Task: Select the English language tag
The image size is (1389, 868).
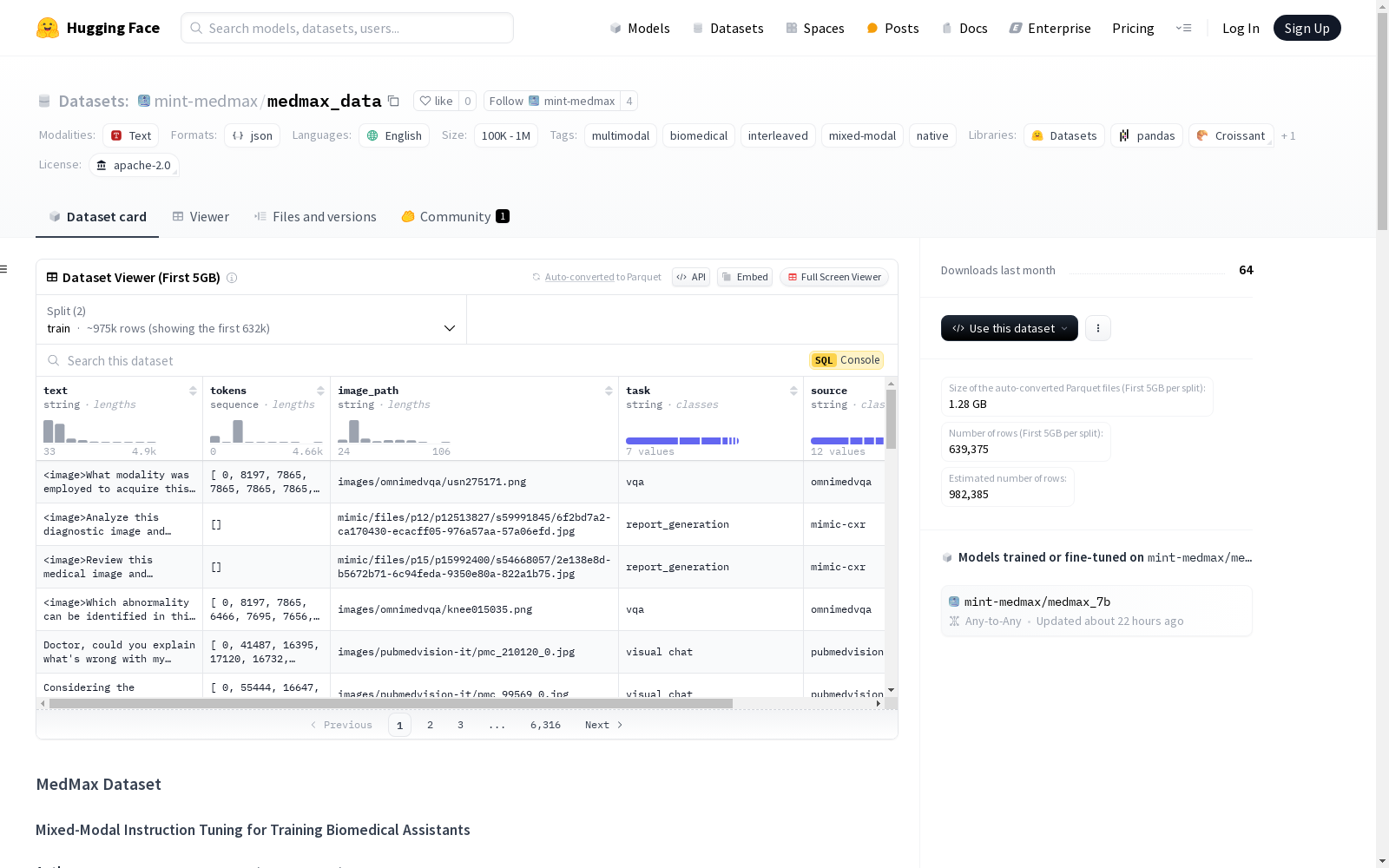Action: pos(394,135)
